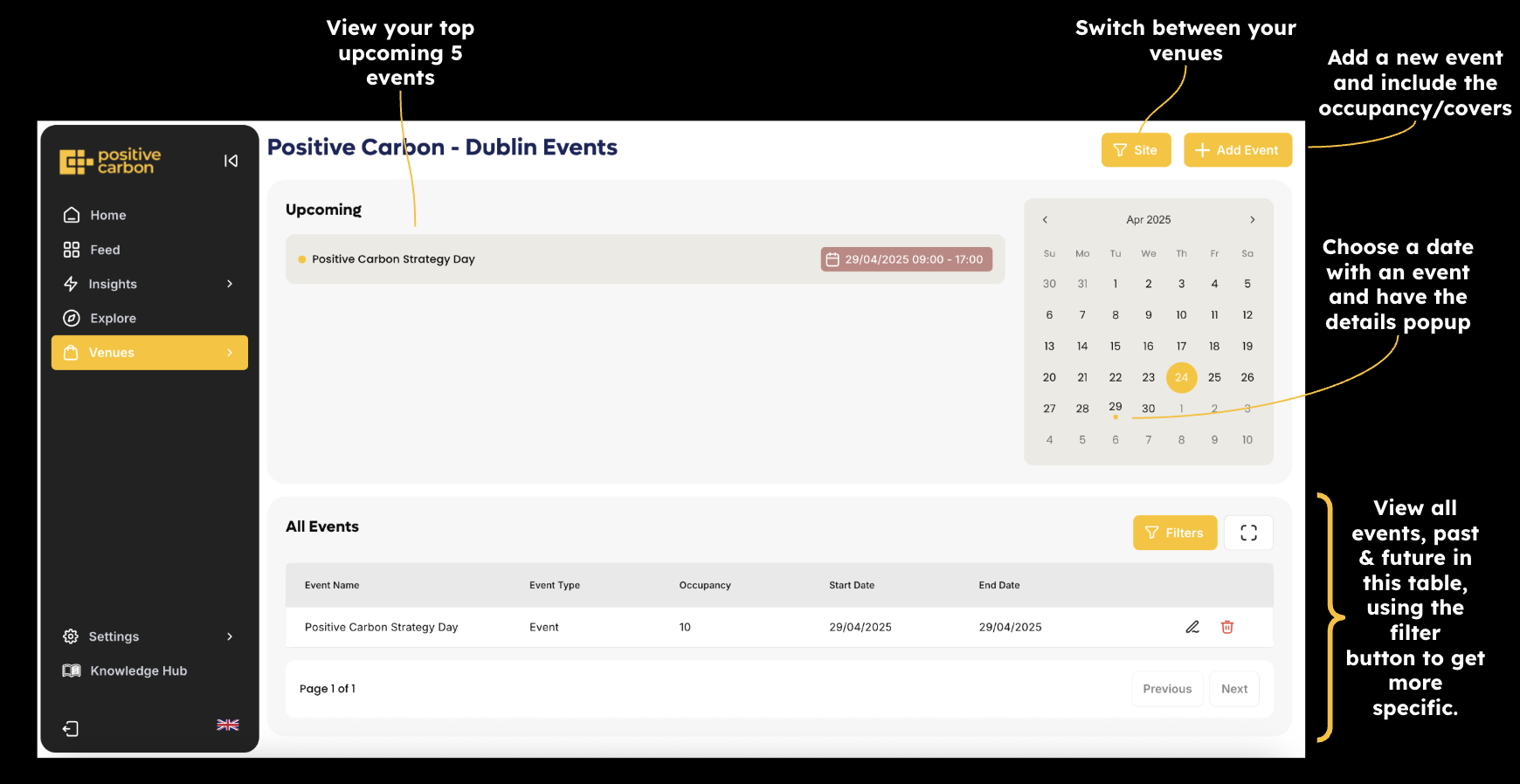Image resolution: width=1520 pixels, height=784 pixels.
Task: Expand the events table to fullscreen
Action: pos(1248,533)
